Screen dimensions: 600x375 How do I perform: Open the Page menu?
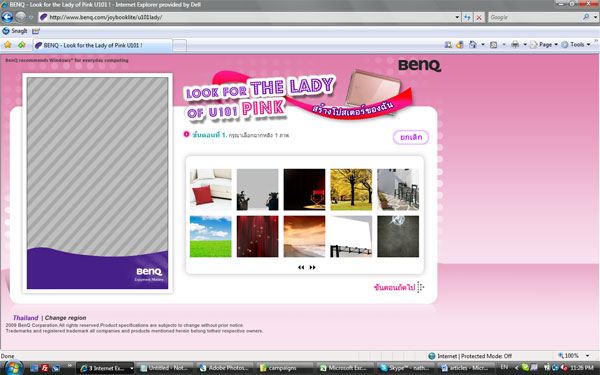point(544,45)
